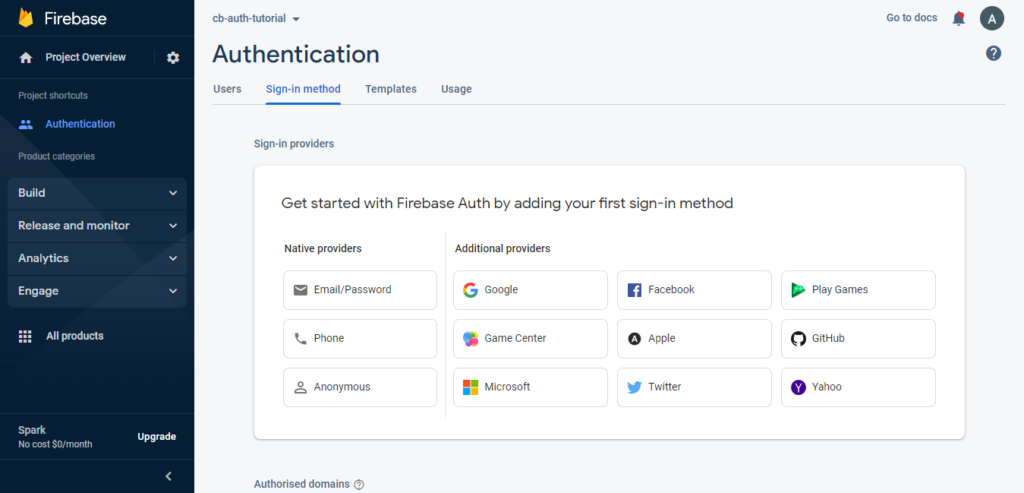Click the Microsoft squares logo

pyautogui.click(x=470, y=387)
